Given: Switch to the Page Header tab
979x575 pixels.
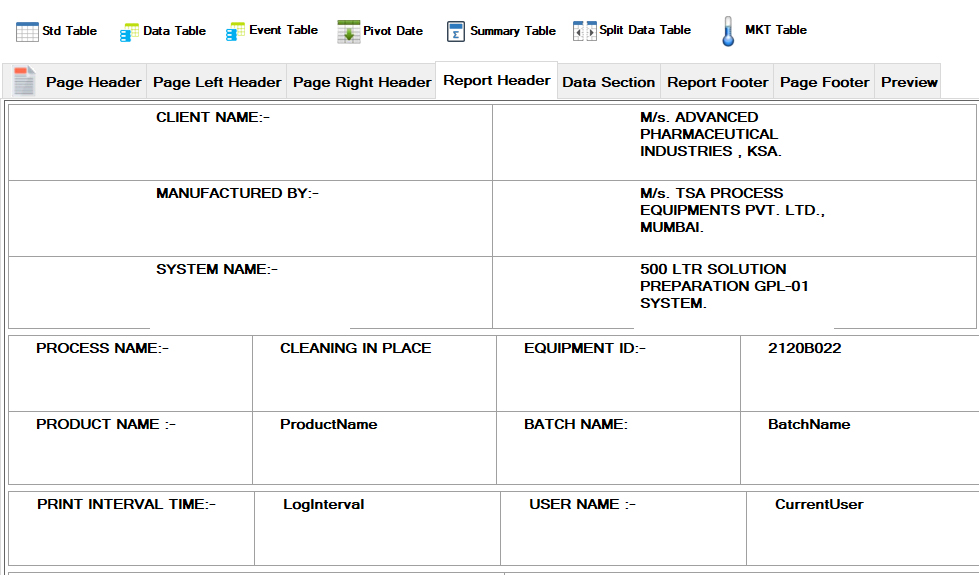Looking at the screenshot, I should coord(94,82).
